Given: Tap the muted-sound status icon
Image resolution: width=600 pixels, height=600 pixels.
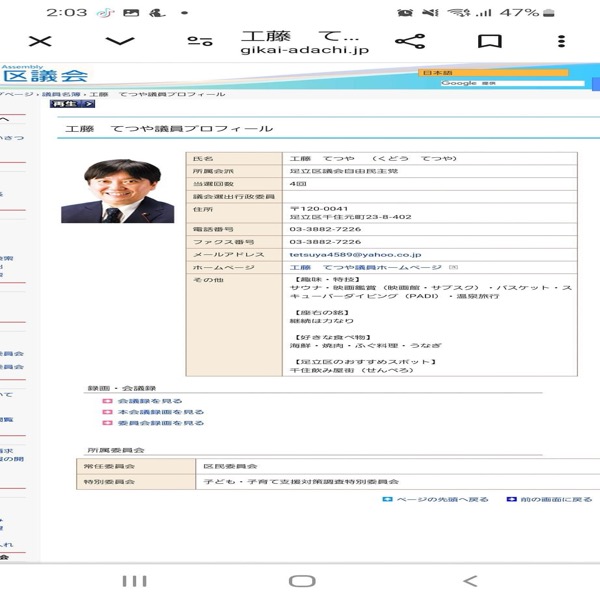Looking at the screenshot, I should (430, 13).
